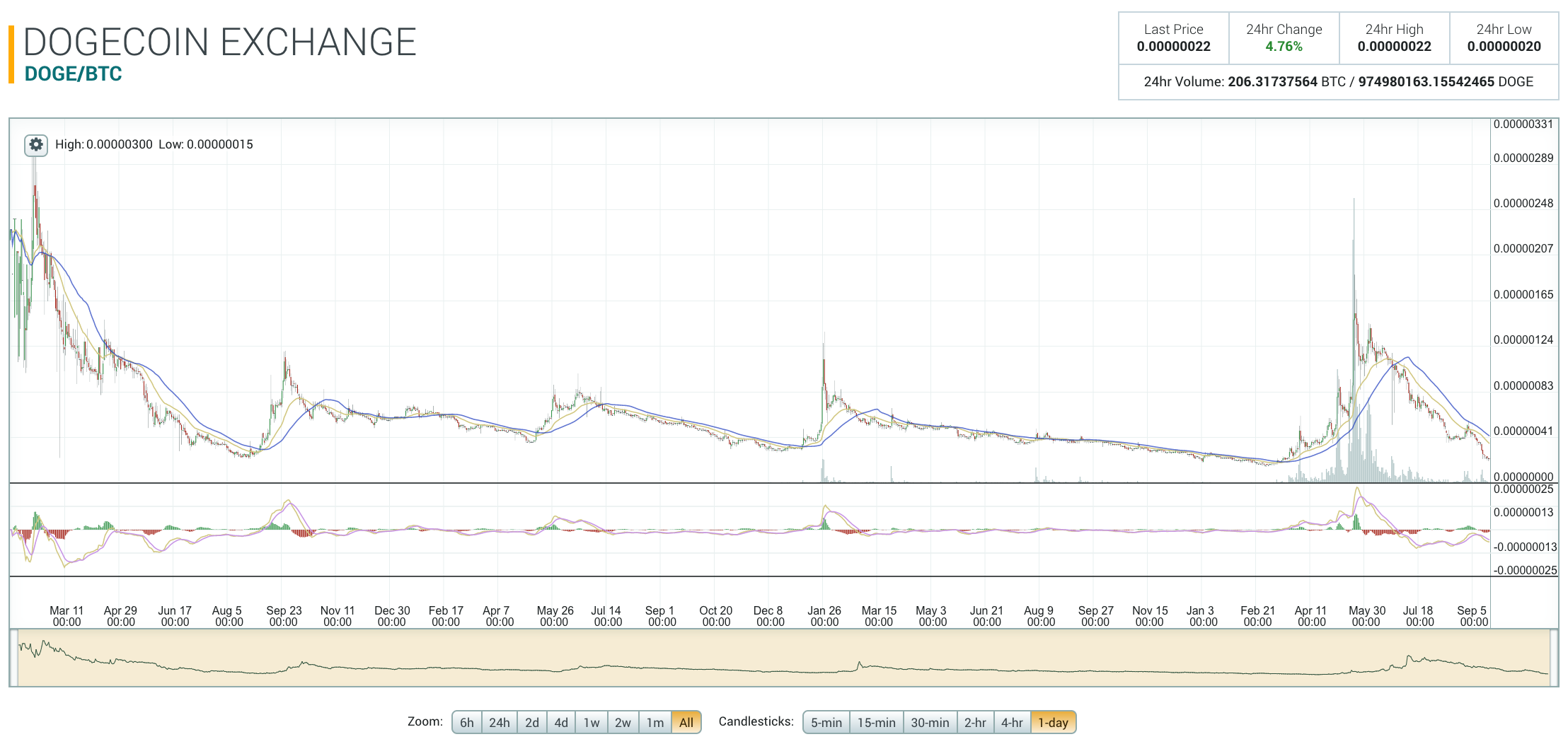Click the Sep 23 date axis label
The width and height of the screenshot is (1568, 744).
click(x=284, y=616)
